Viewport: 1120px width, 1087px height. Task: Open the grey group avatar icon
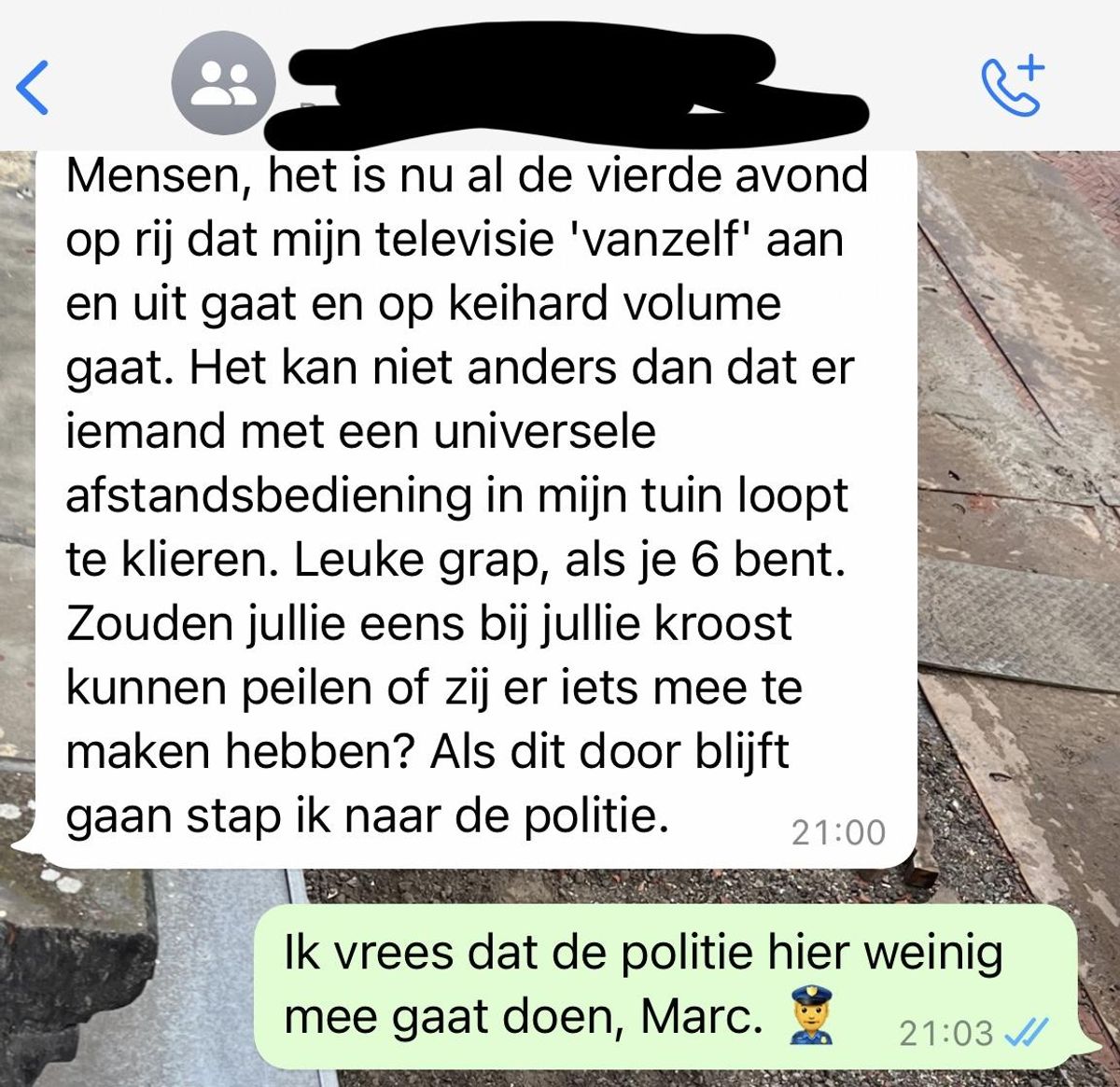coord(224,83)
